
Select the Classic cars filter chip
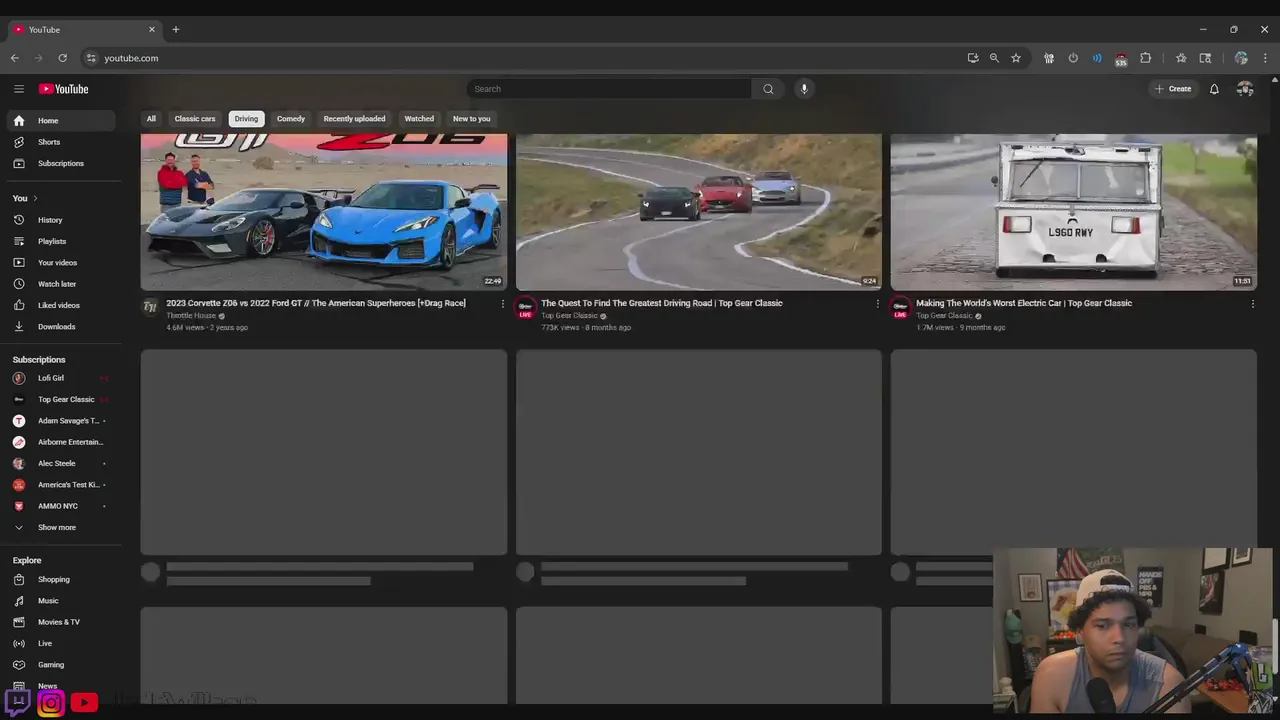coord(195,119)
